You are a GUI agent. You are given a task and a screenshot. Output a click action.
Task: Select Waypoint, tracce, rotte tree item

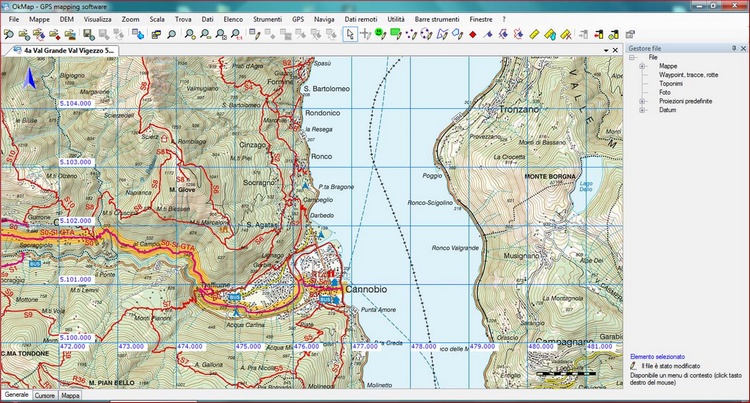(x=688, y=75)
